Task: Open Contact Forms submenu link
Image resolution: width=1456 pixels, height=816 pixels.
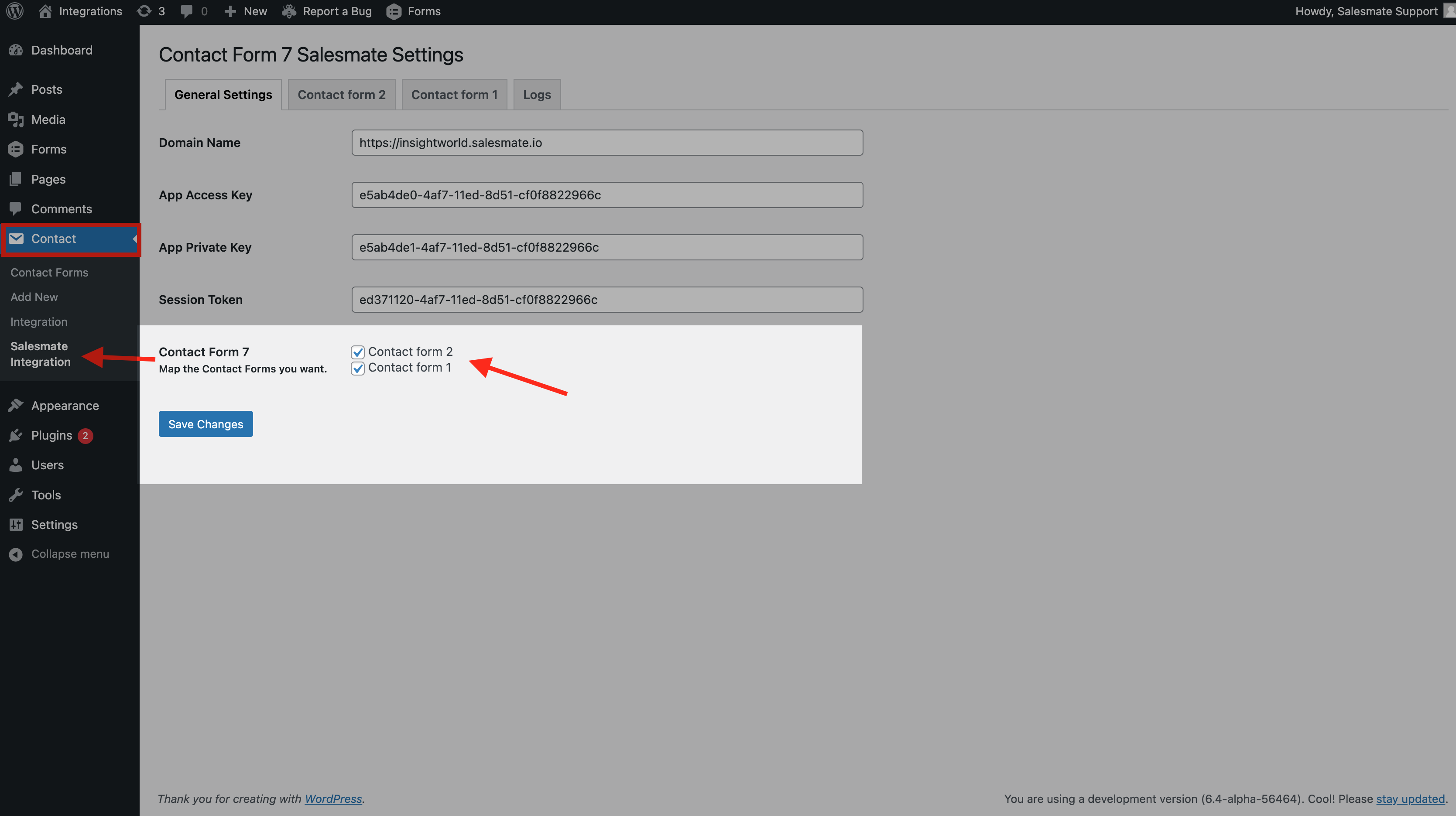Action: click(49, 273)
